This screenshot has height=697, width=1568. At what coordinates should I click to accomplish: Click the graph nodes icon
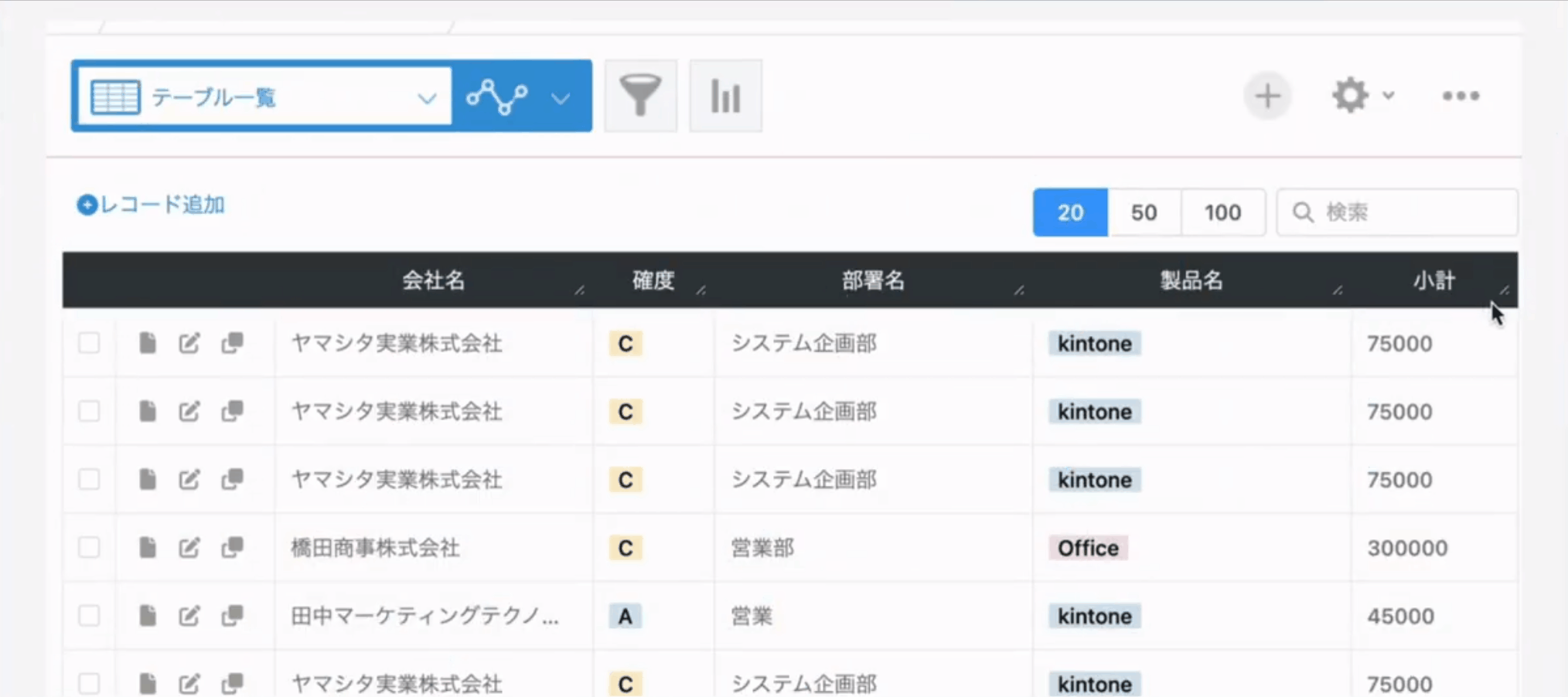click(x=497, y=97)
